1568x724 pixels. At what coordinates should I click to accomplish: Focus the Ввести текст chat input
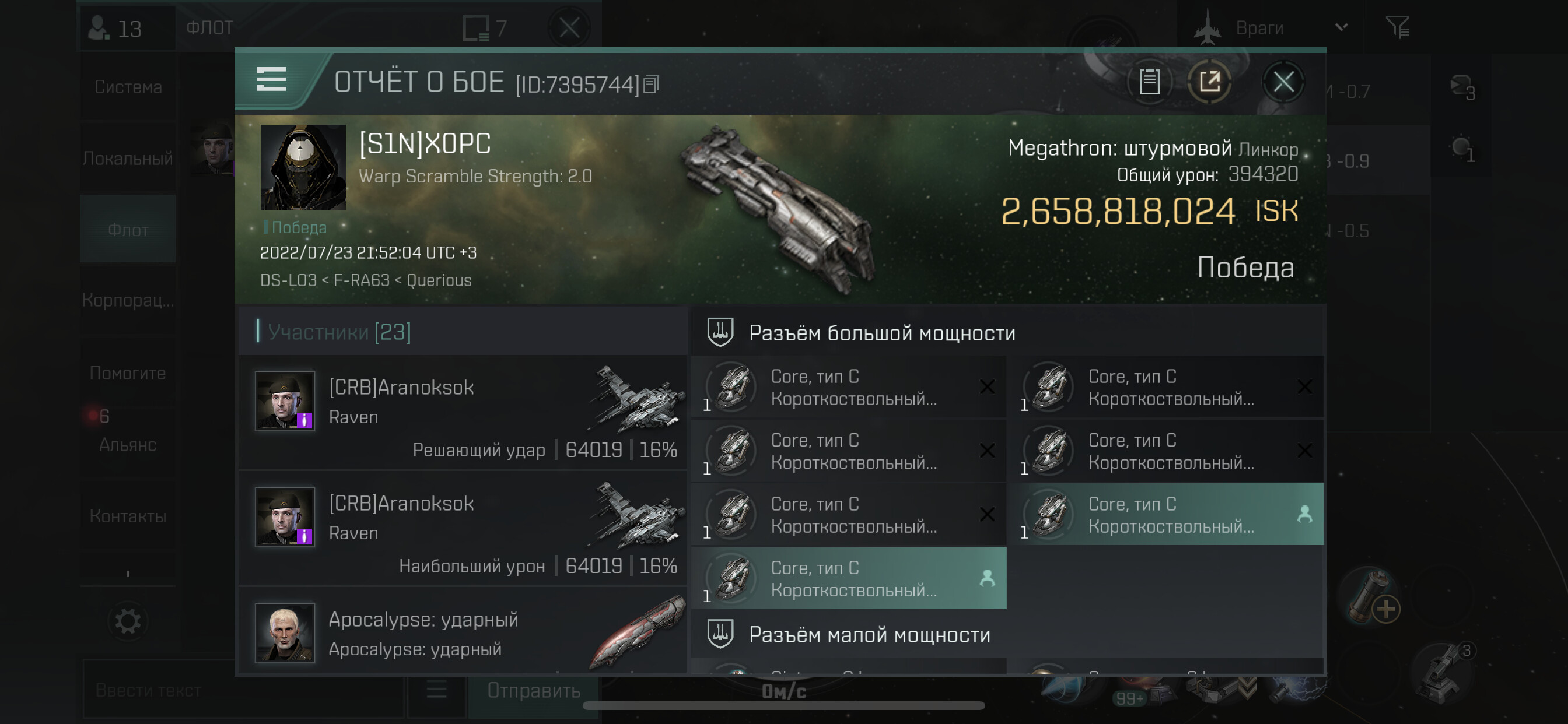[243, 690]
